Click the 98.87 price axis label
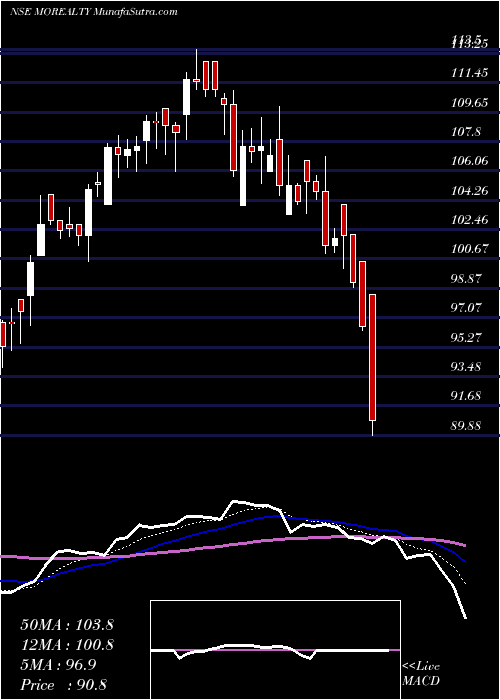This screenshot has width=500, height=700. click(466, 279)
